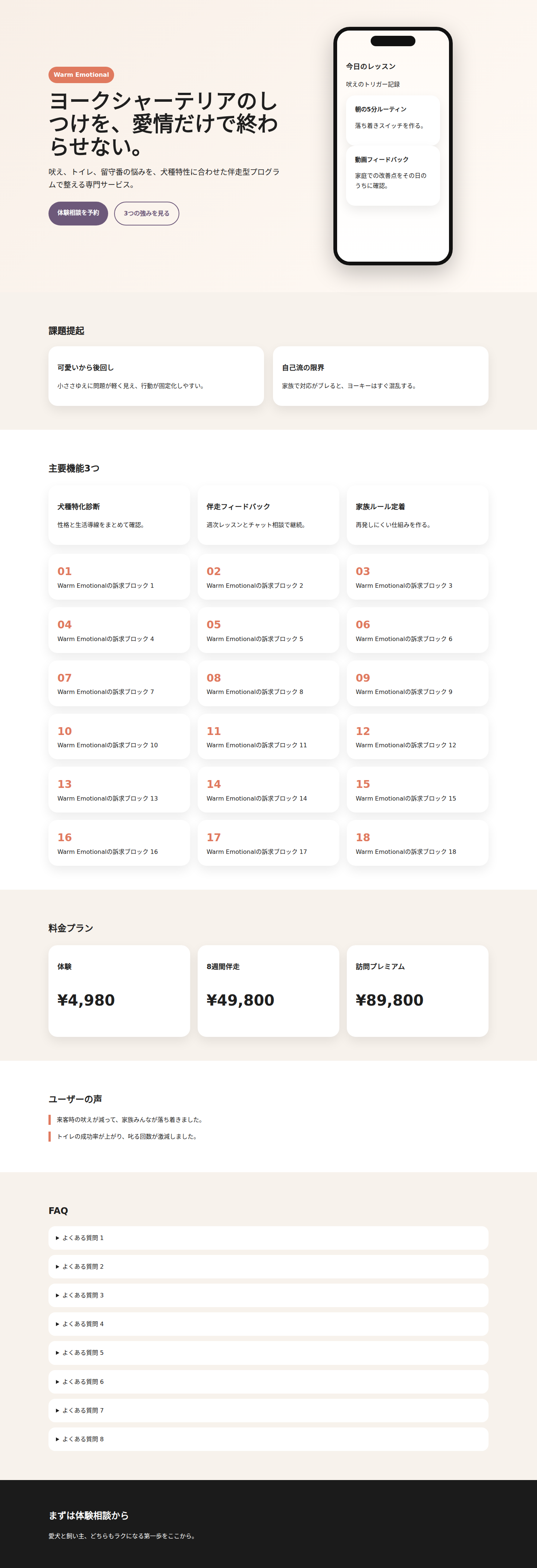
Task: Select the 訪問プレミアム ¥89,800 plan card
Action: point(417,990)
